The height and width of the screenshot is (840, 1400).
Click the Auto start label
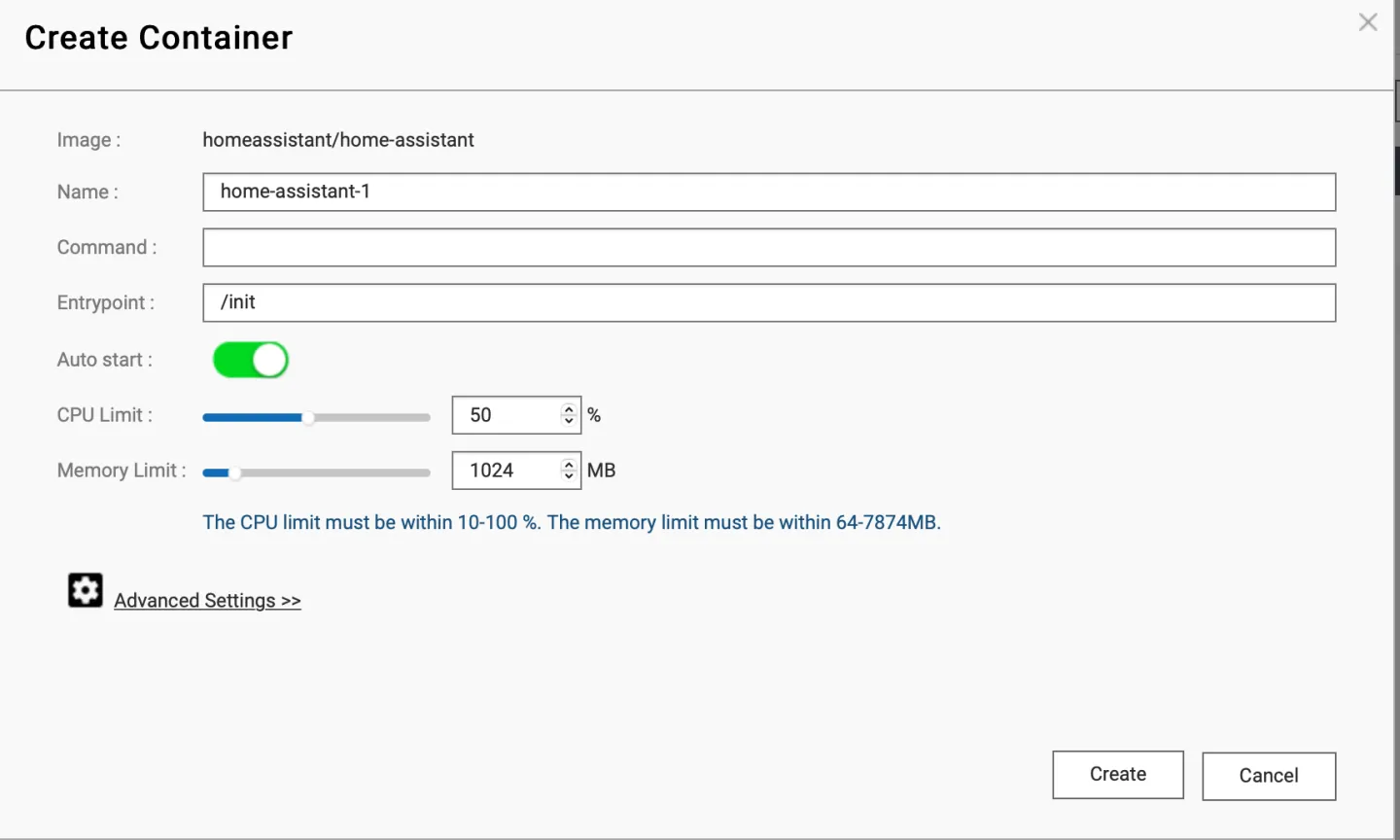pos(105,360)
